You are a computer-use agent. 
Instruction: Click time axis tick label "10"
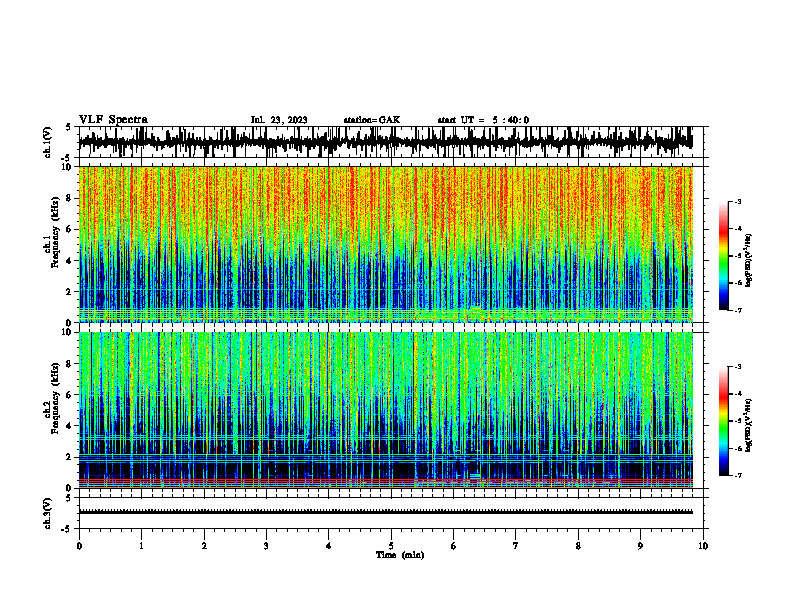click(703, 546)
